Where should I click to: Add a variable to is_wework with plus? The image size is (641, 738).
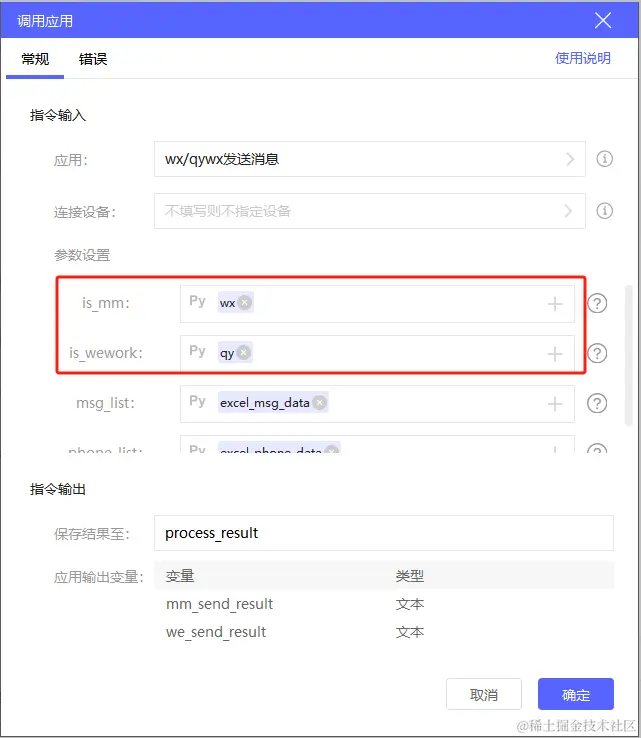click(x=555, y=354)
